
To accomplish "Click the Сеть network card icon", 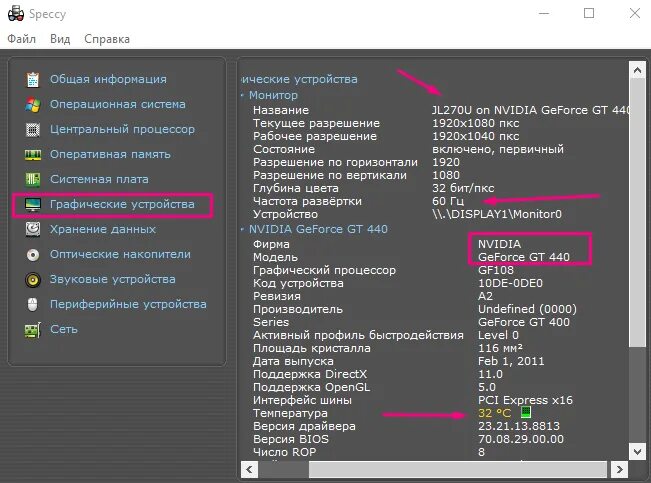I will tap(33, 330).
